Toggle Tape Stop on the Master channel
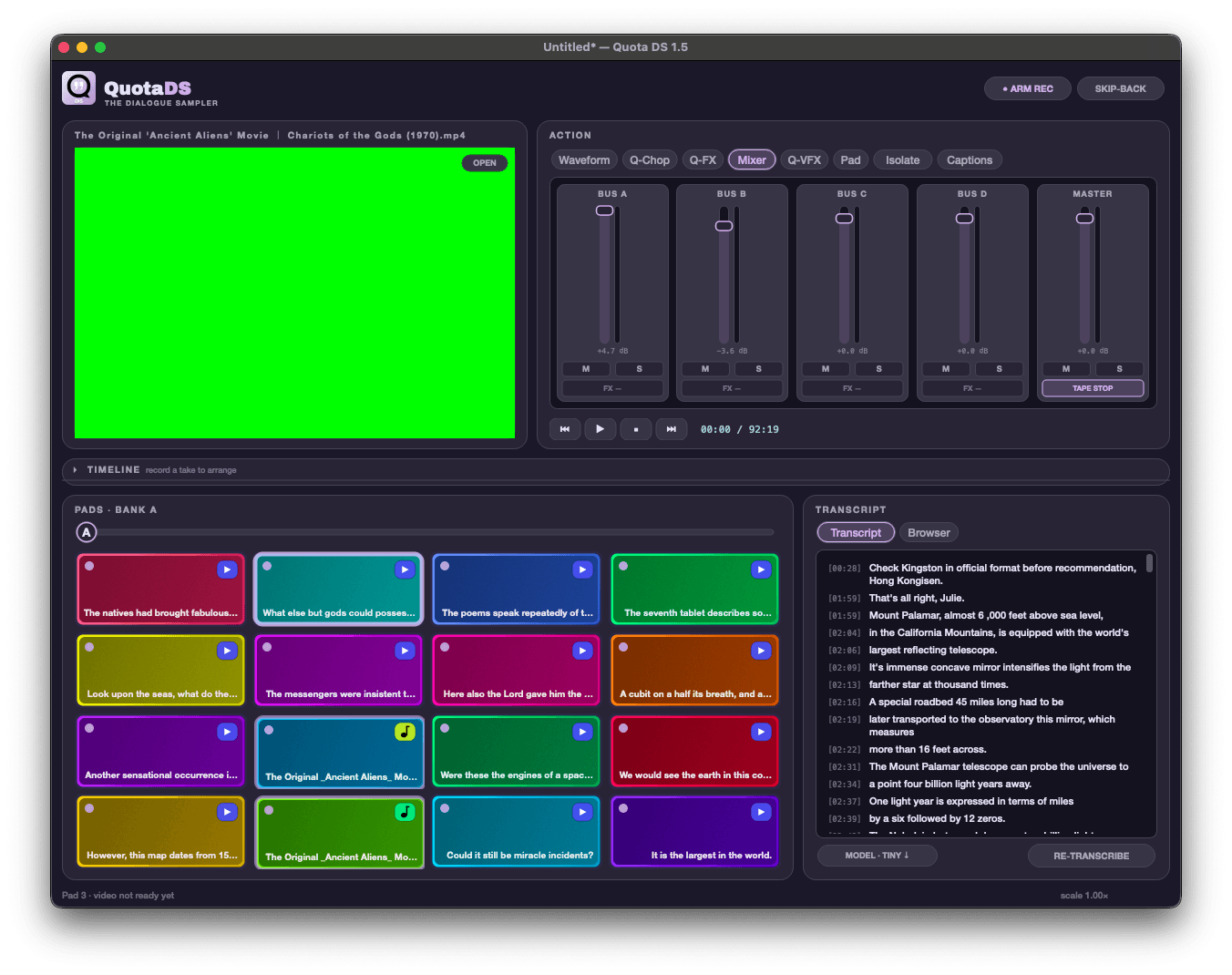Screen dimensions: 1232x975 (x=1093, y=388)
